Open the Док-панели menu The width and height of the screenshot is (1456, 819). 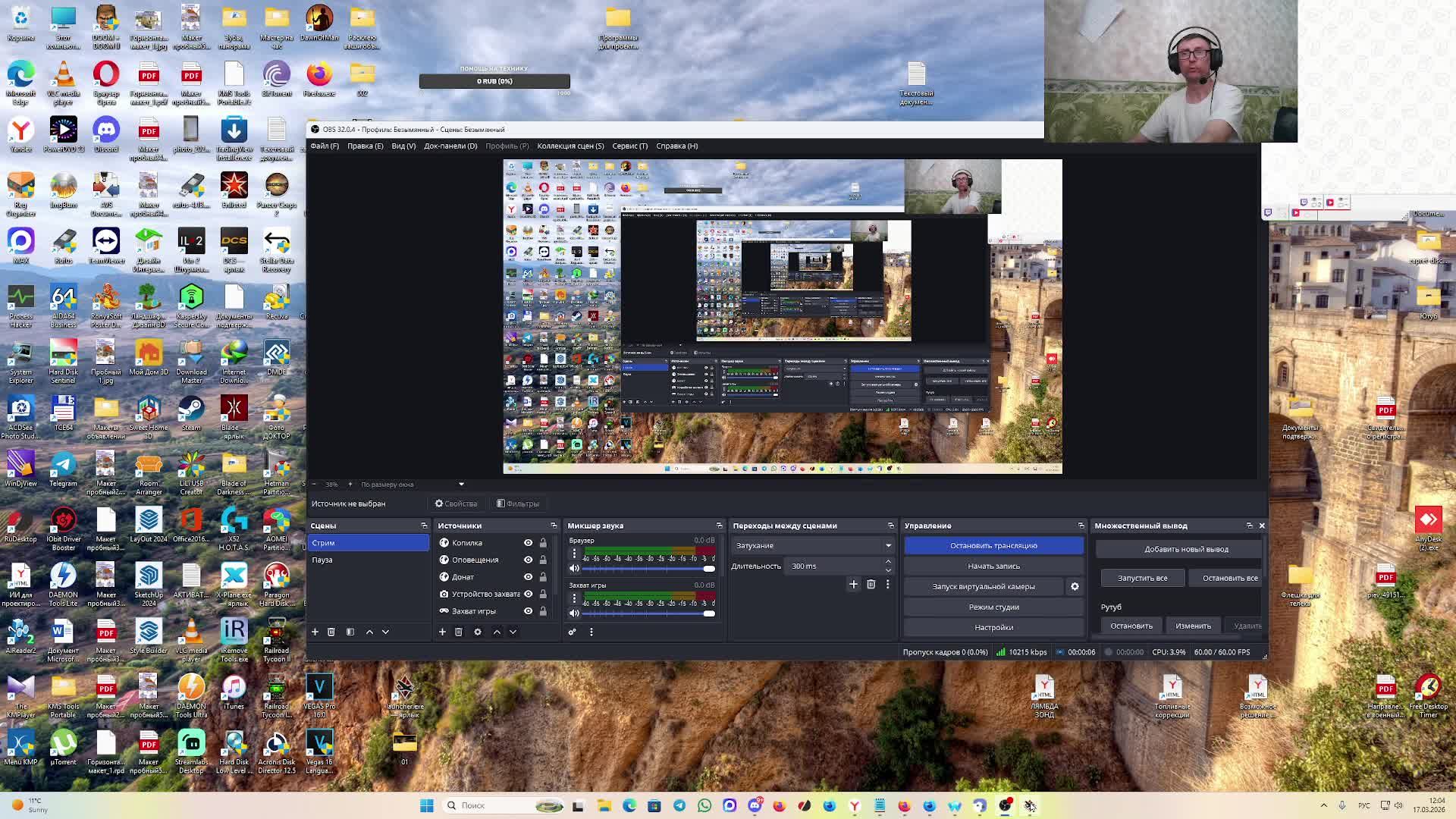[450, 146]
